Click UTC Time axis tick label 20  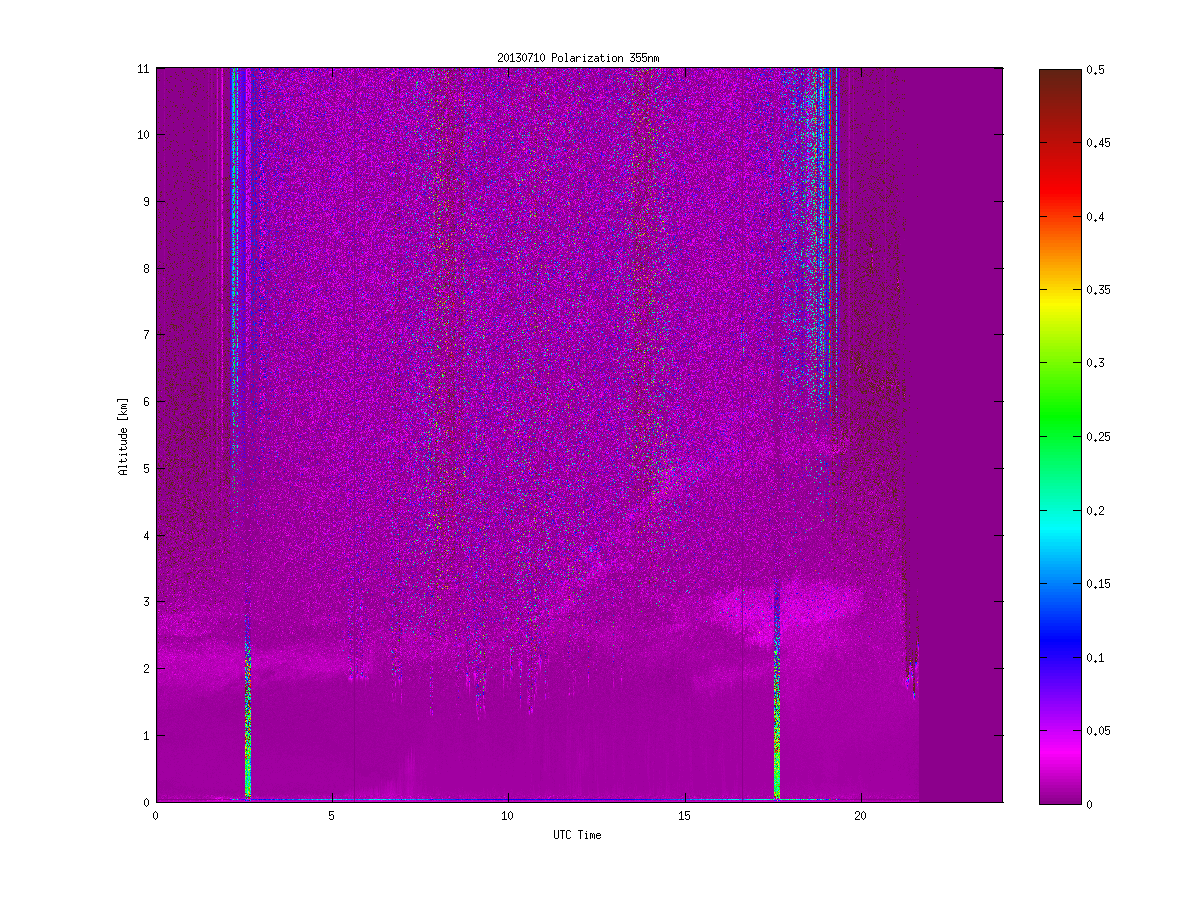[x=860, y=815]
